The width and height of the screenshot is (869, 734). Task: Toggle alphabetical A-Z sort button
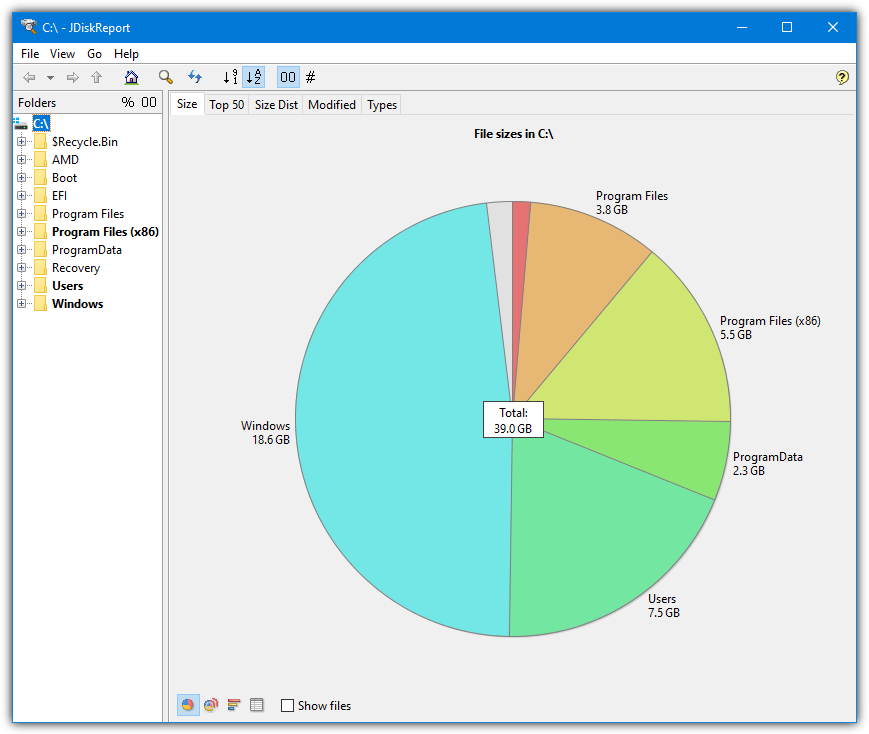tap(254, 77)
